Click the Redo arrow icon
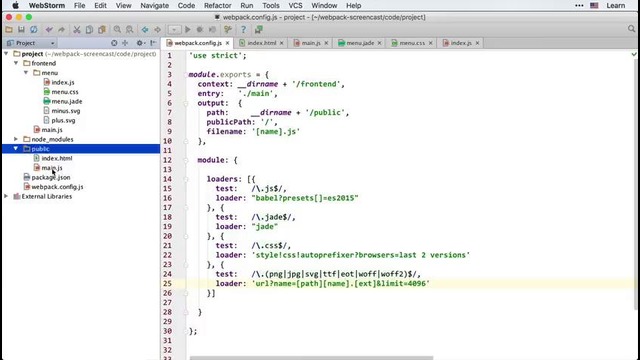The width and height of the screenshot is (640, 360). coord(61,29)
